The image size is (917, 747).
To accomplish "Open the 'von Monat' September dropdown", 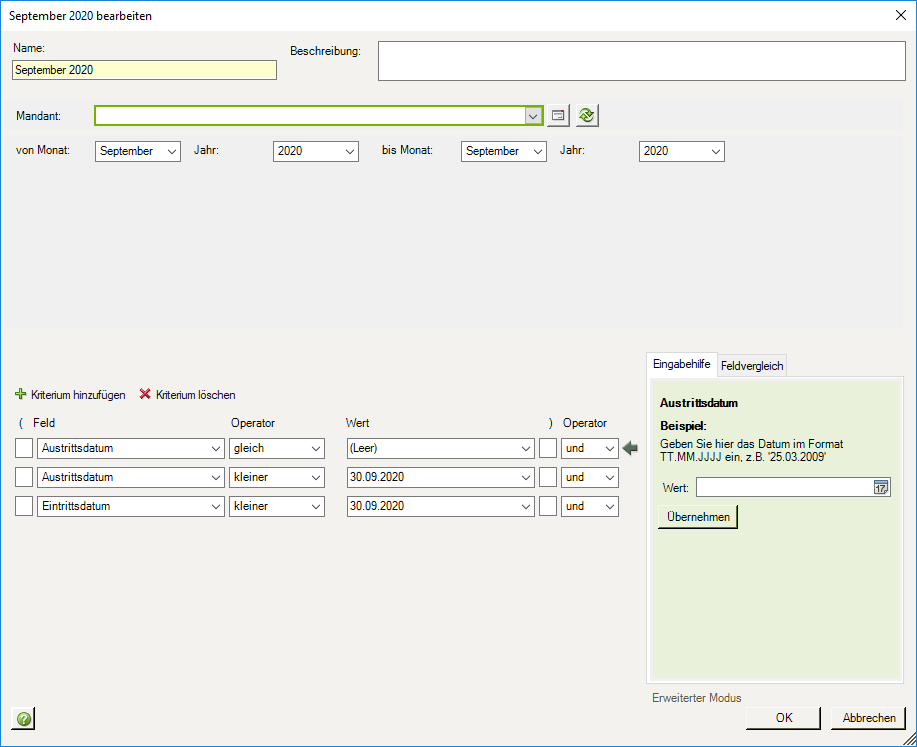I will point(172,152).
